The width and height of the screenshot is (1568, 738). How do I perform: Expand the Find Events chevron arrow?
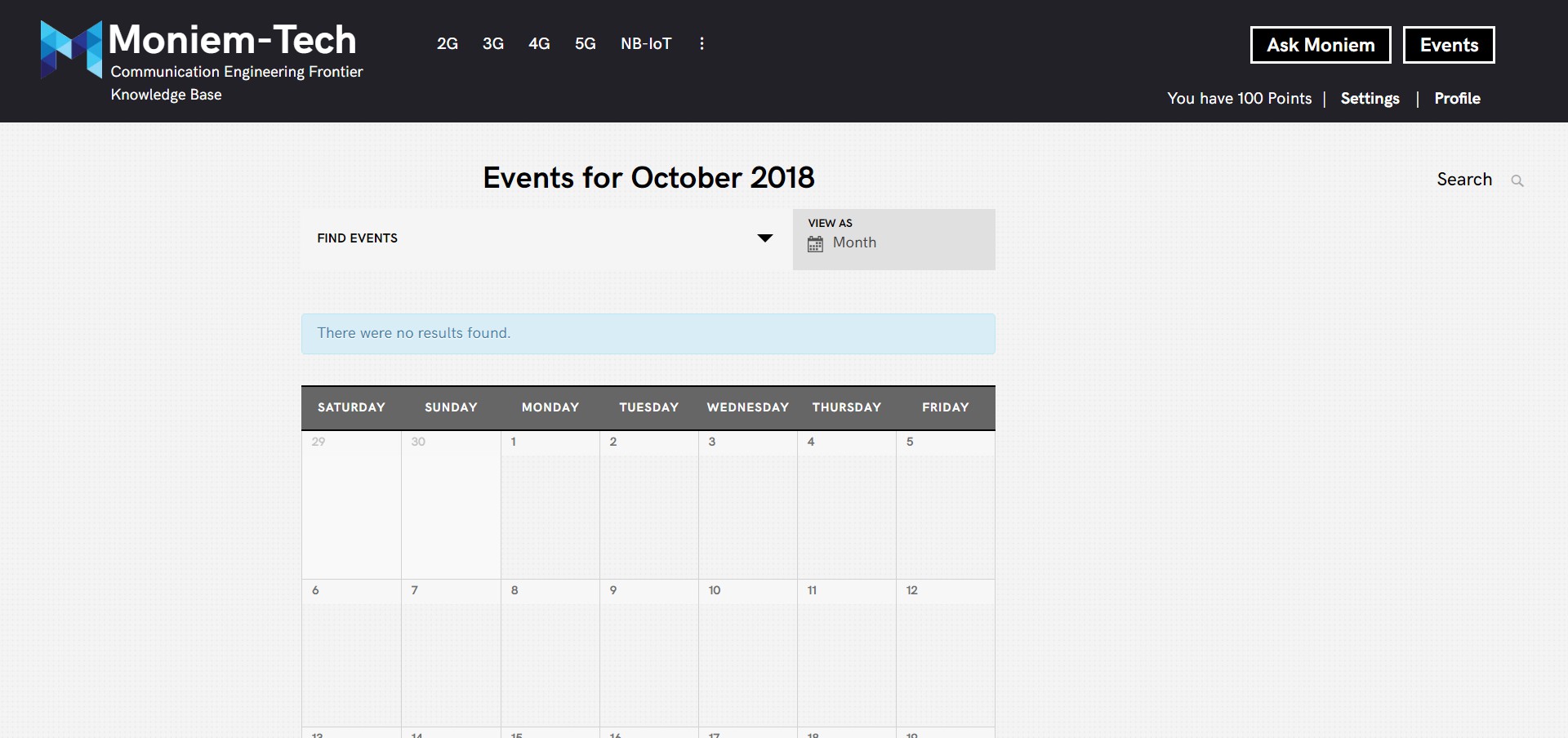click(764, 238)
